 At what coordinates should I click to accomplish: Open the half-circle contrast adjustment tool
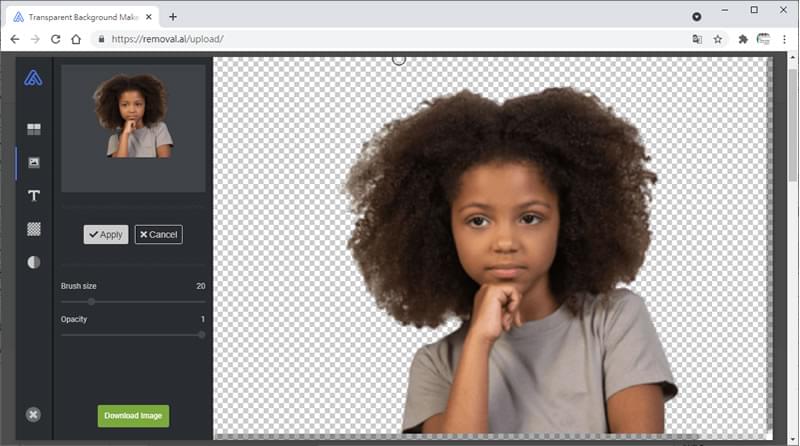point(34,262)
